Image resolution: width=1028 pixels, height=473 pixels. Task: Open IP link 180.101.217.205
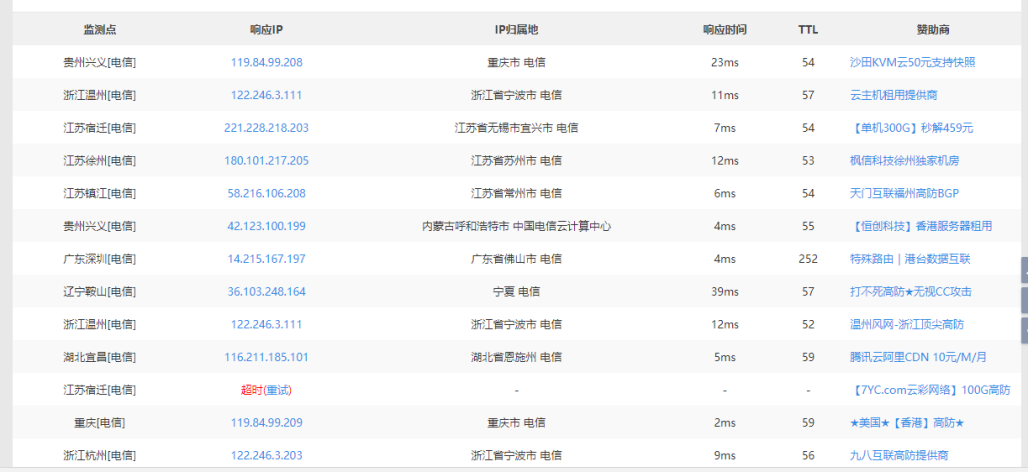pos(266,161)
